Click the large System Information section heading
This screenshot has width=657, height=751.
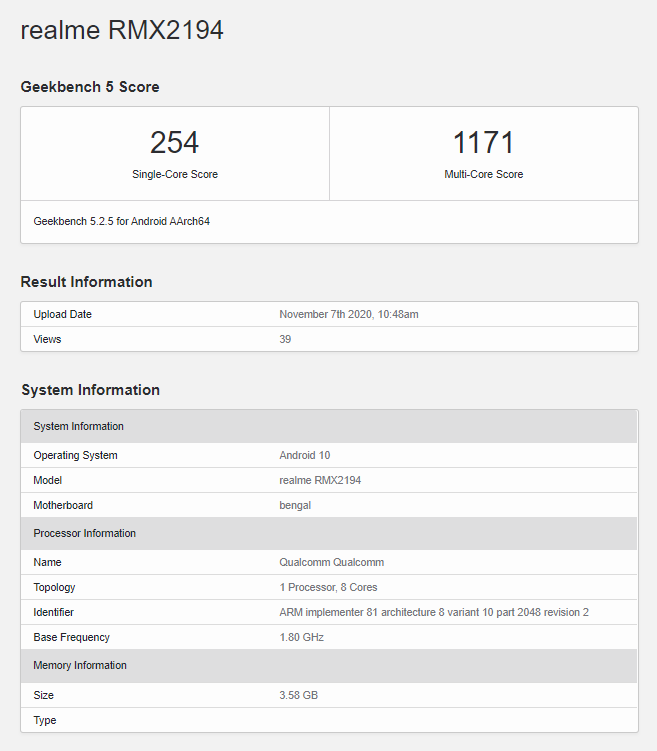[91, 390]
